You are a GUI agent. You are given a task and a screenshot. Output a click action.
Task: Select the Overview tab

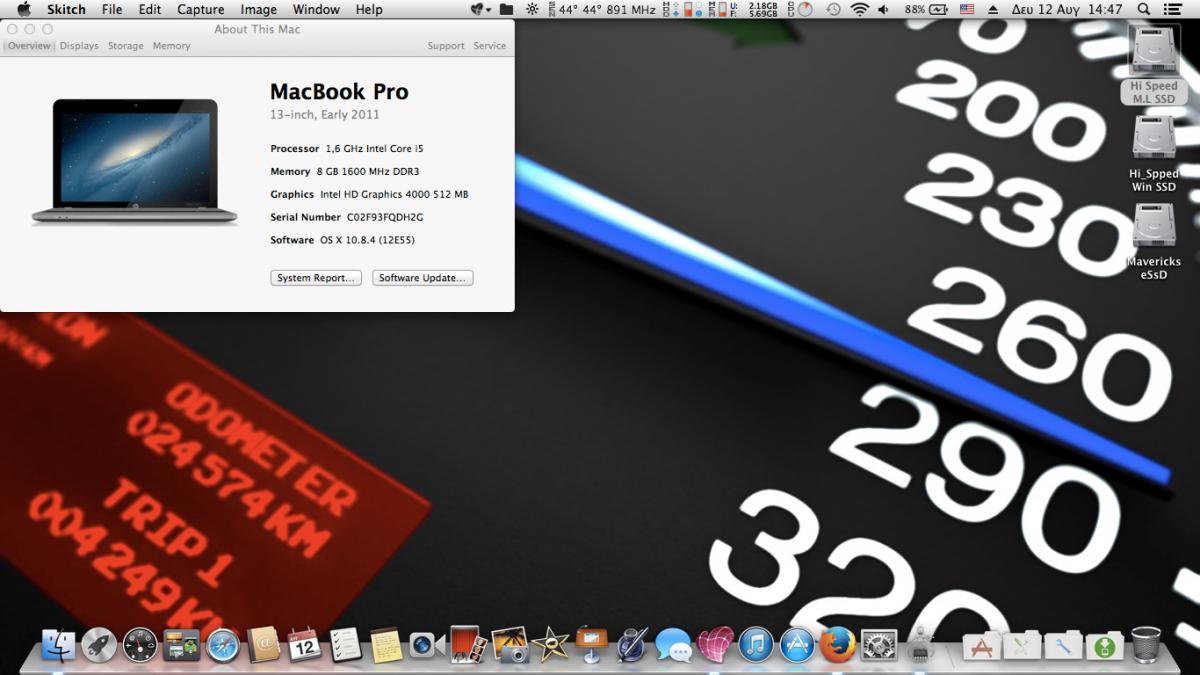tap(29, 46)
